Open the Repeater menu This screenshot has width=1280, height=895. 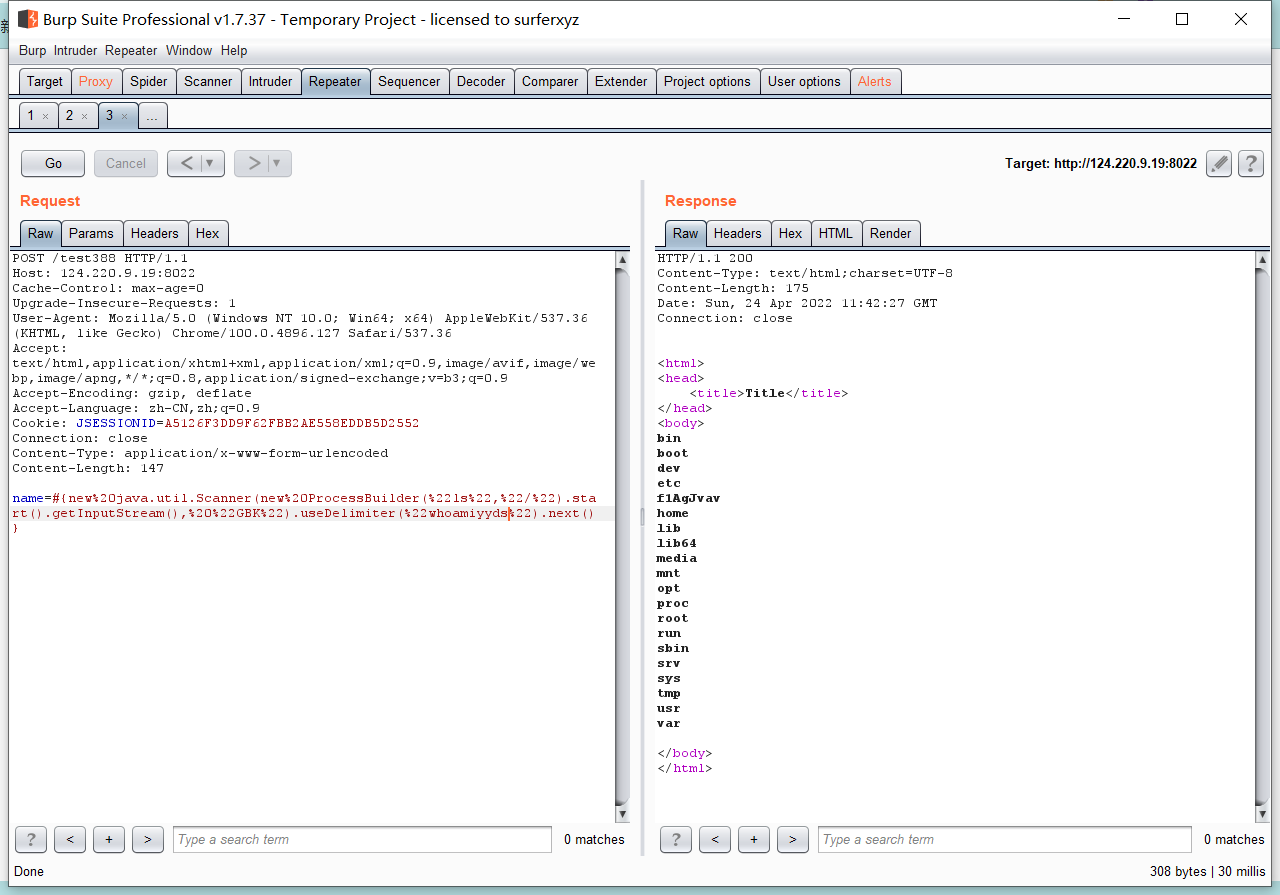[x=131, y=50]
